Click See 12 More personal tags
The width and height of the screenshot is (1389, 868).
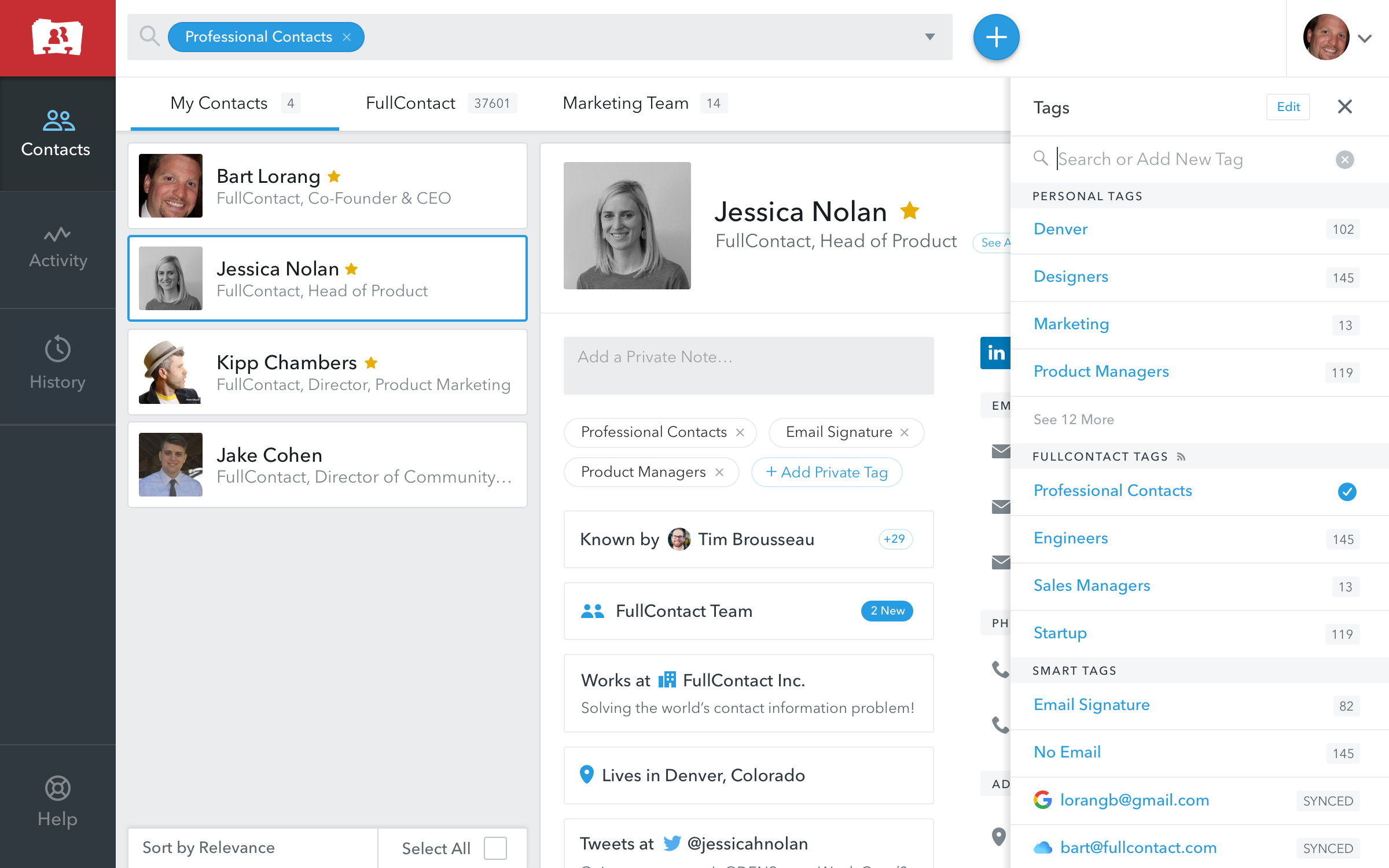click(x=1074, y=420)
